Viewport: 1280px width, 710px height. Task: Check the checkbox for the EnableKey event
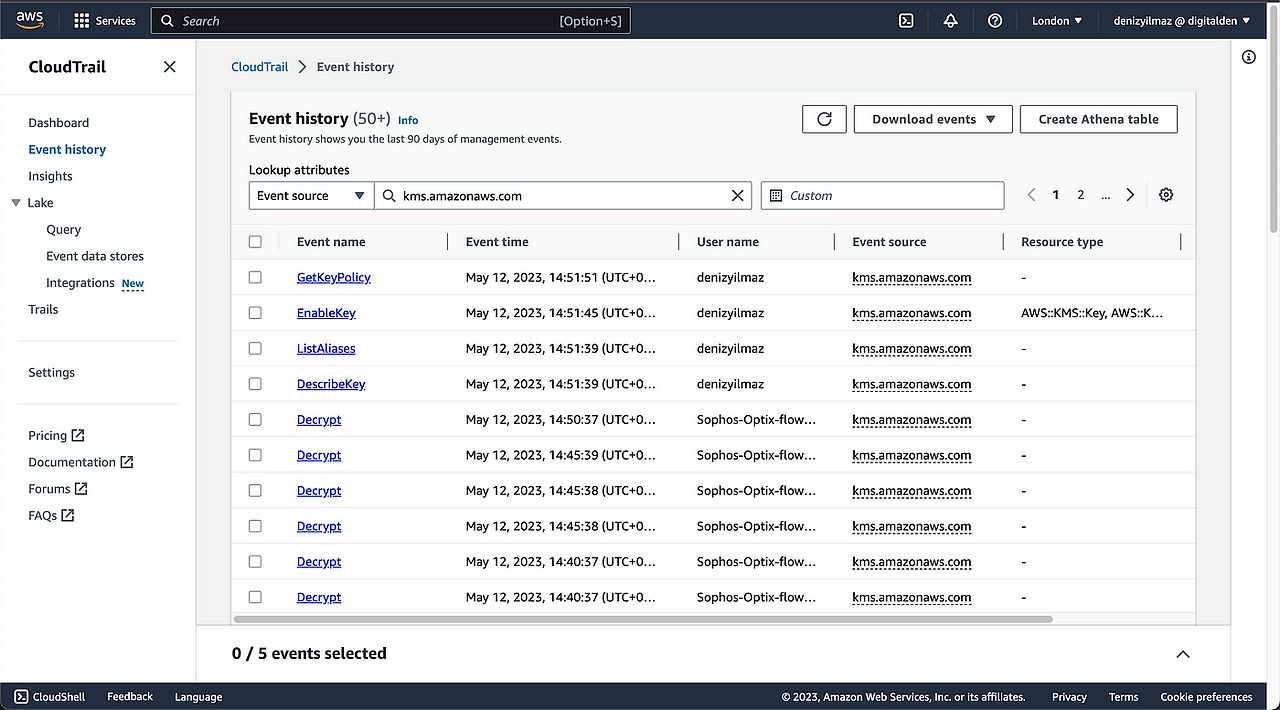[255, 312]
